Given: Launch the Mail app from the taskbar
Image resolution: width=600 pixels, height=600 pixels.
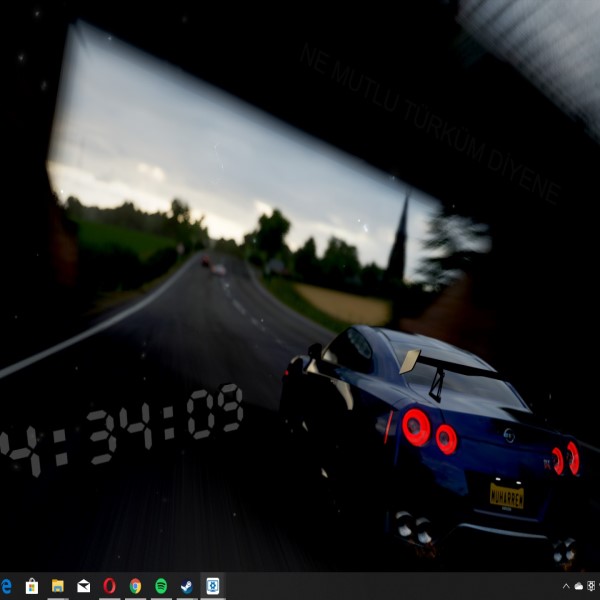Looking at the screenshot, I should [83, 586].
